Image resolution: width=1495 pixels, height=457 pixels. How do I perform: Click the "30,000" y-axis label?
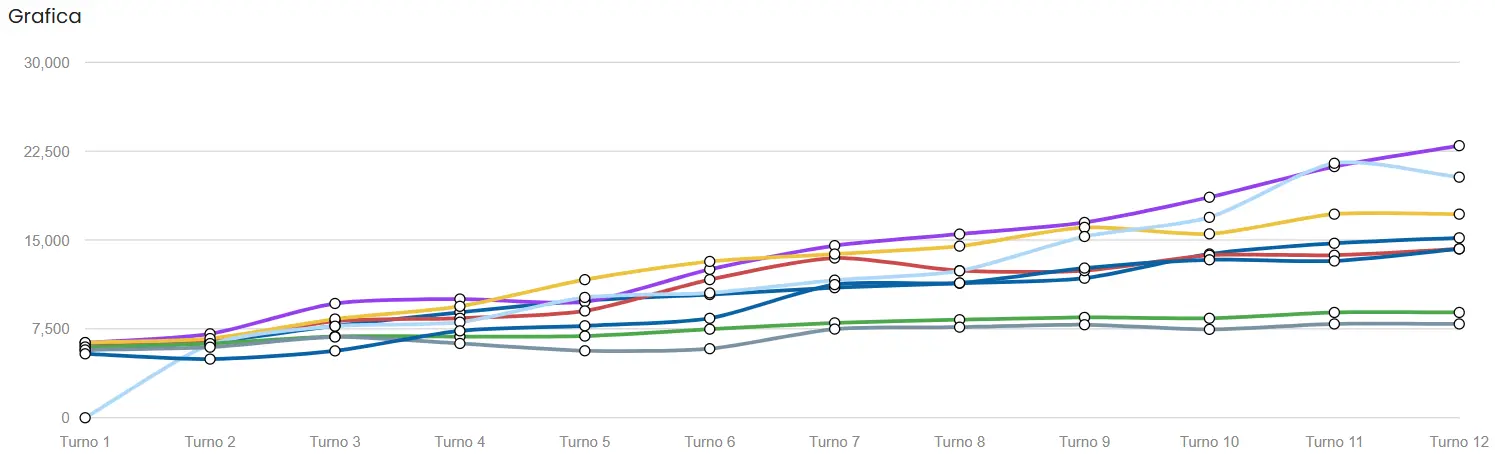pos(45,63)
